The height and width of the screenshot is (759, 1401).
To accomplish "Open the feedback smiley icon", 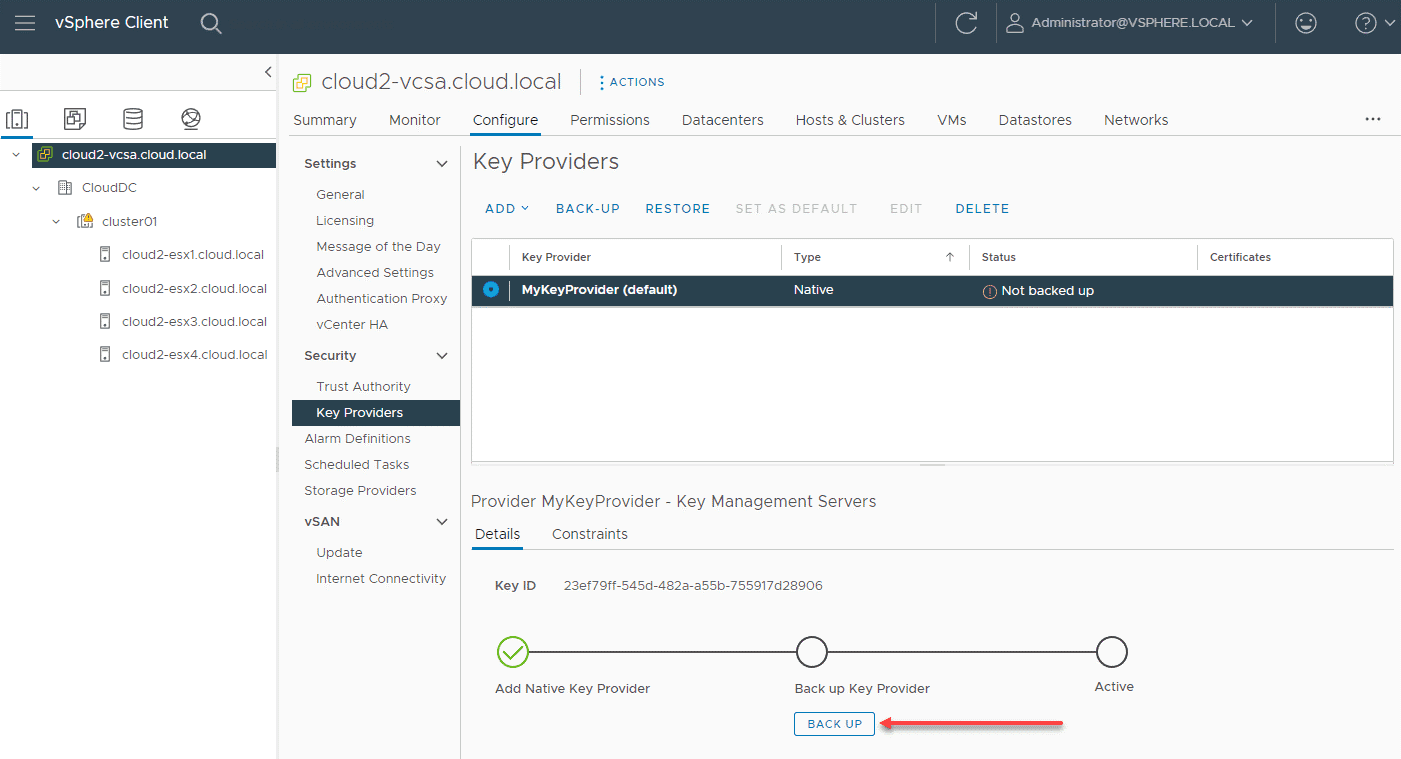I will pyautogui.click(x=1305, y=23).
